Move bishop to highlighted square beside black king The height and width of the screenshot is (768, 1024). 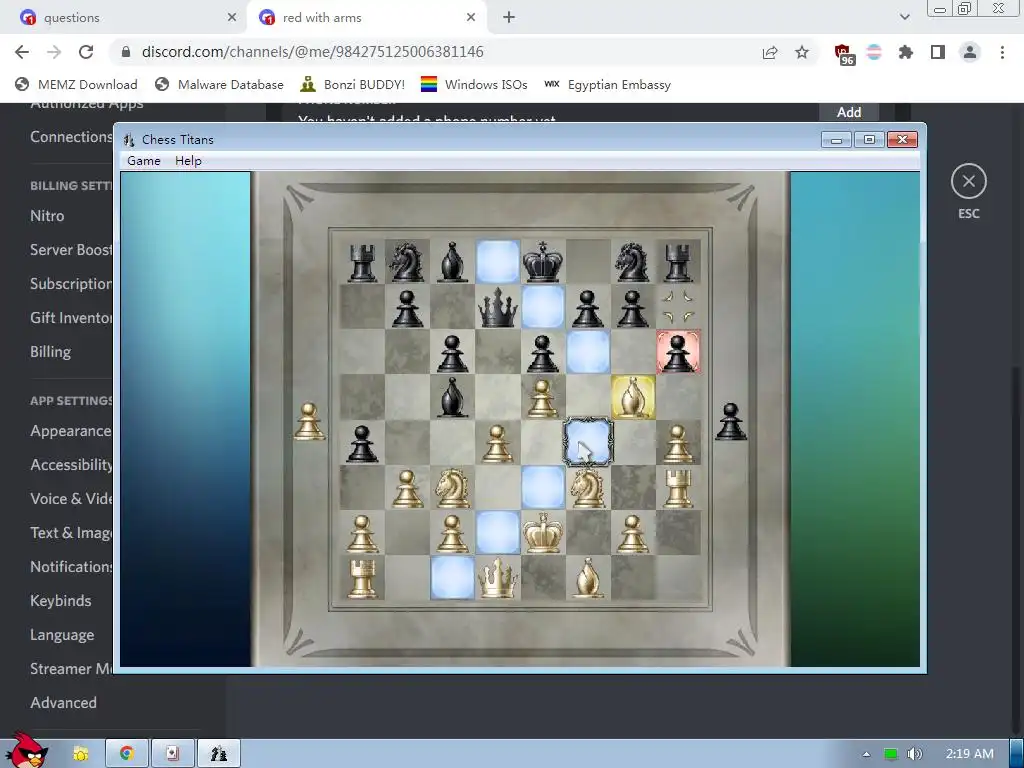point(498,261)
